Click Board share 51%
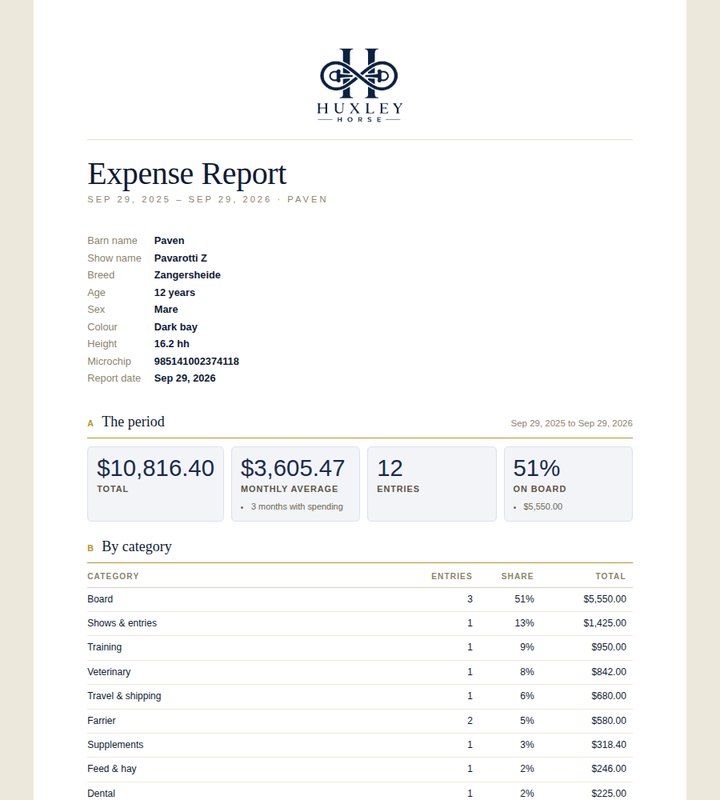 tap(524, 599)
